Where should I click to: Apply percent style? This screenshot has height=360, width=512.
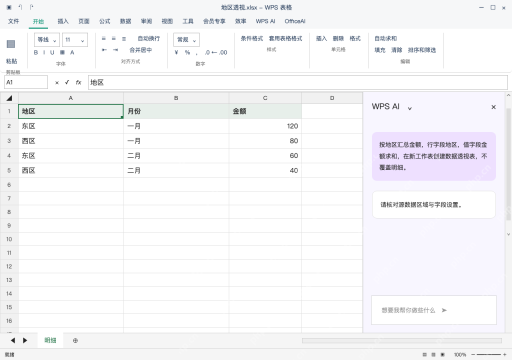pyautogui.click(x=187, y=52)
